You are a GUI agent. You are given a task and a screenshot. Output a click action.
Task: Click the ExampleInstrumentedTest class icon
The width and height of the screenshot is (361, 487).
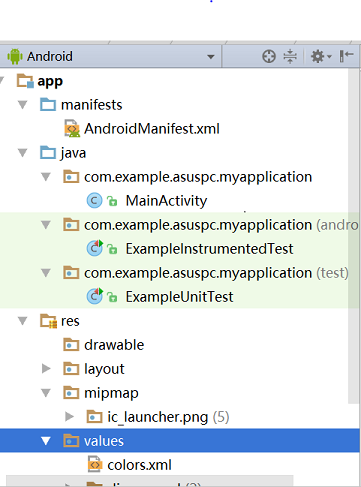[95, 248]
